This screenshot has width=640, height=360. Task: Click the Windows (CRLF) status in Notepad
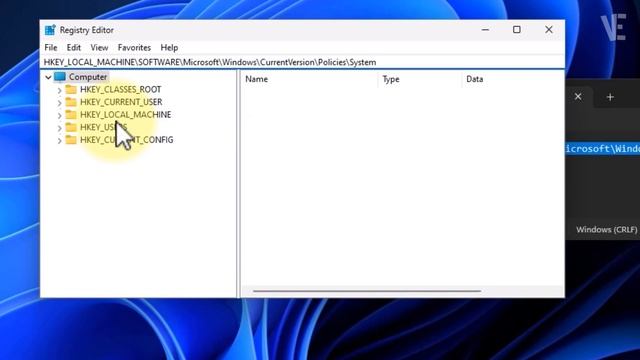click(607, 229)
